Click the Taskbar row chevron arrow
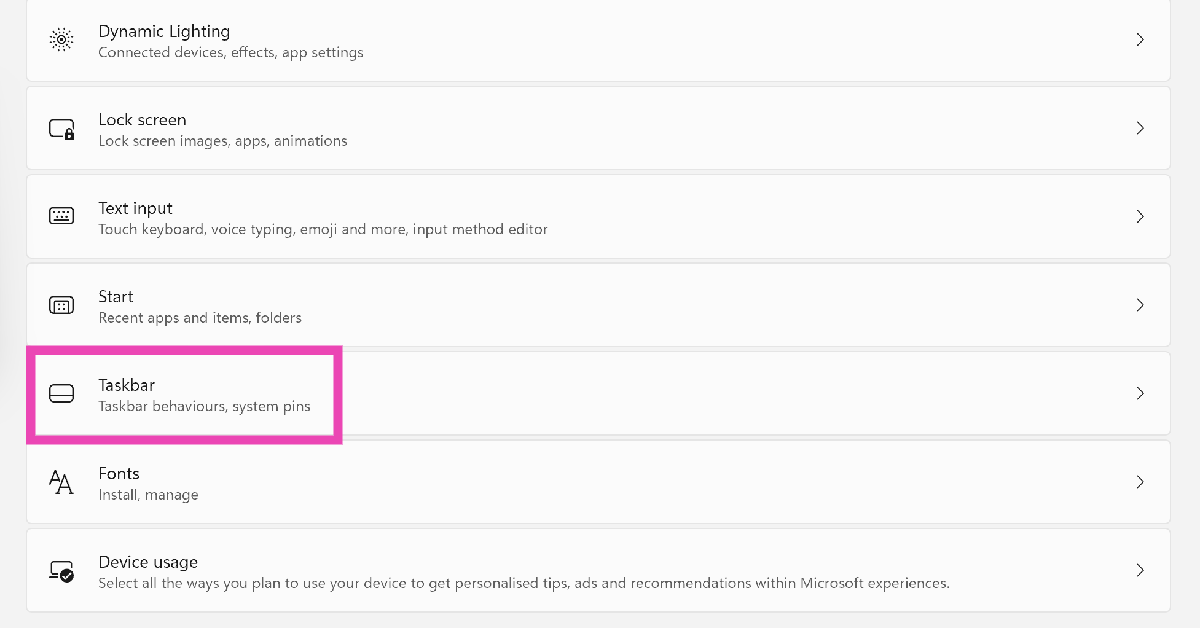 click(1140, 394)
